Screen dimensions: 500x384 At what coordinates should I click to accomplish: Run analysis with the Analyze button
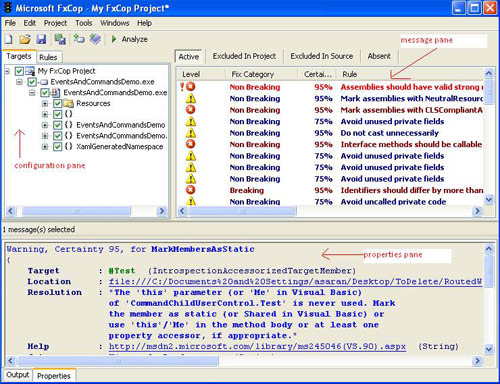coord(129,39)
